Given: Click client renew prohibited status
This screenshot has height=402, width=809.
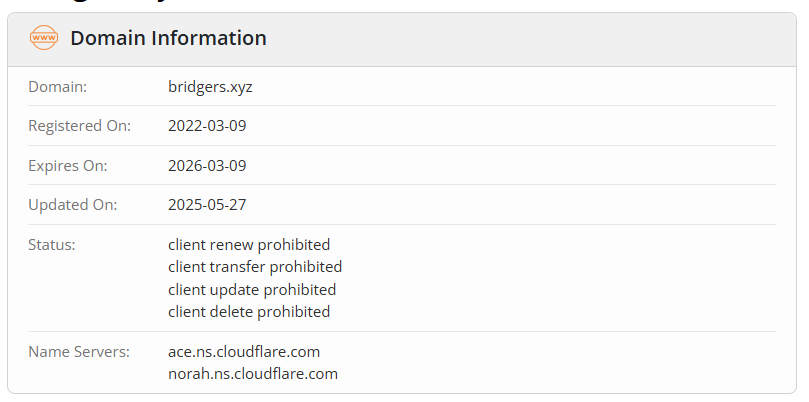Looking at the screenshot, I should (249, 244).
